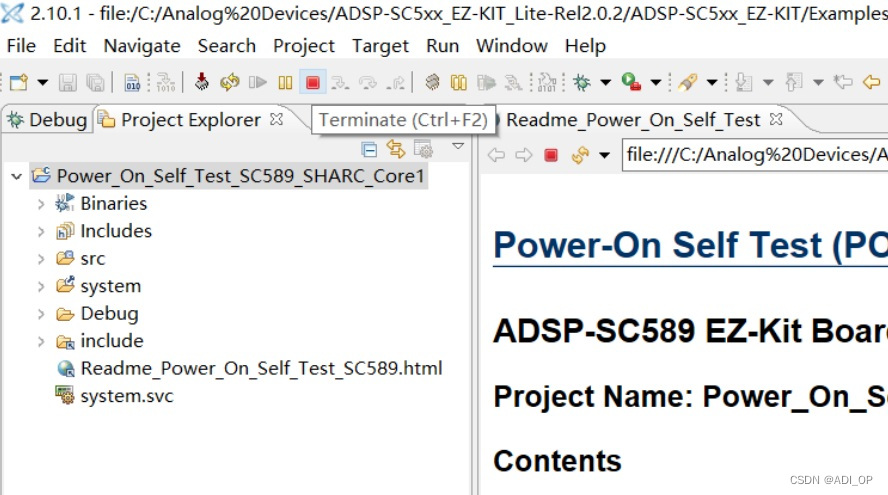The image size is (888, 495).
Task: Open the Next Annotation dropdown arrow
Action: coord(768,83)
